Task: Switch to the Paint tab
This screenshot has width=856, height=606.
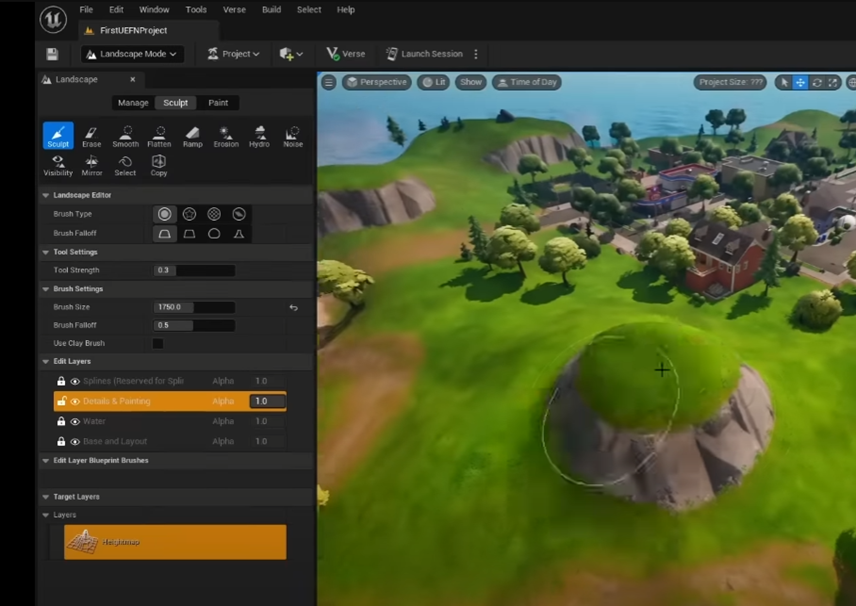Action: (218, 103)
